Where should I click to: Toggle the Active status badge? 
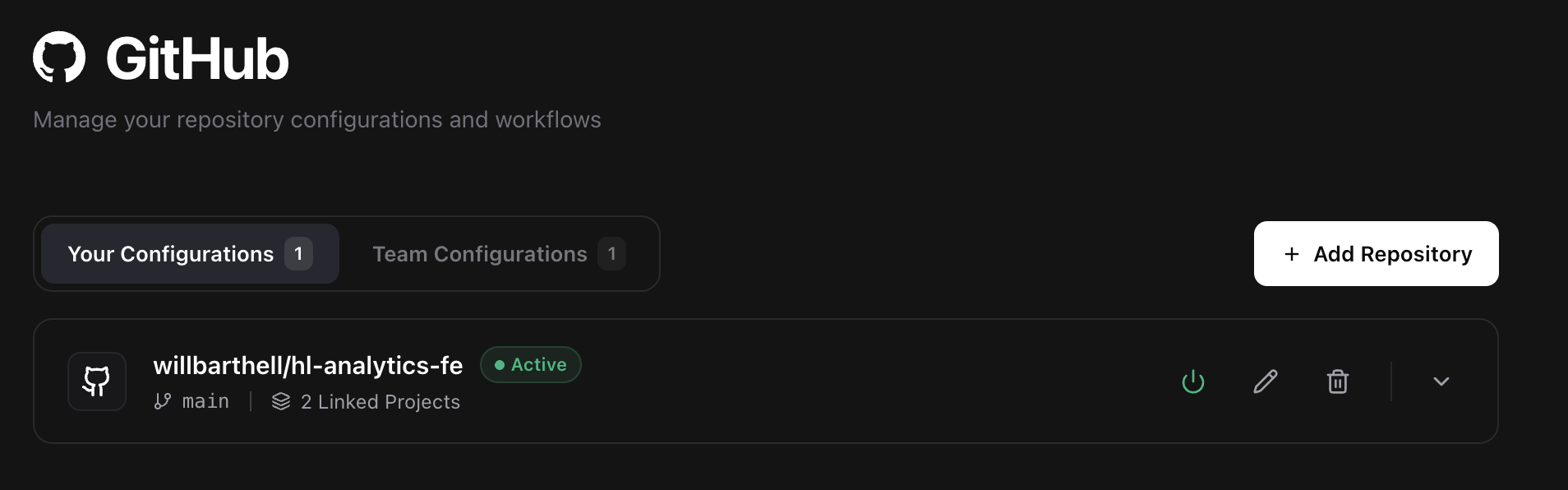pos(531,364)
